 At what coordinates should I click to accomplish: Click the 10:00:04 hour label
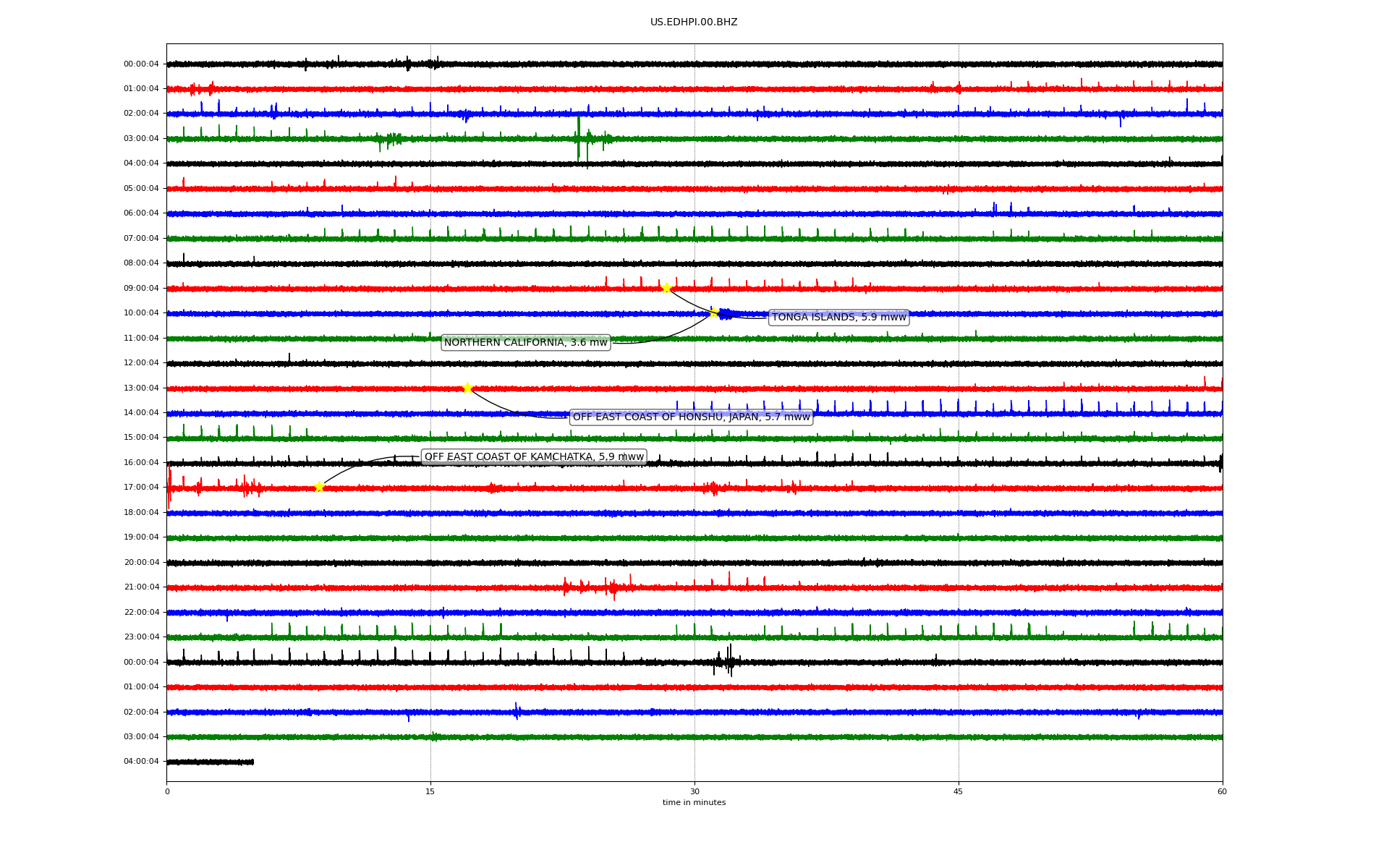coord(141,313)
